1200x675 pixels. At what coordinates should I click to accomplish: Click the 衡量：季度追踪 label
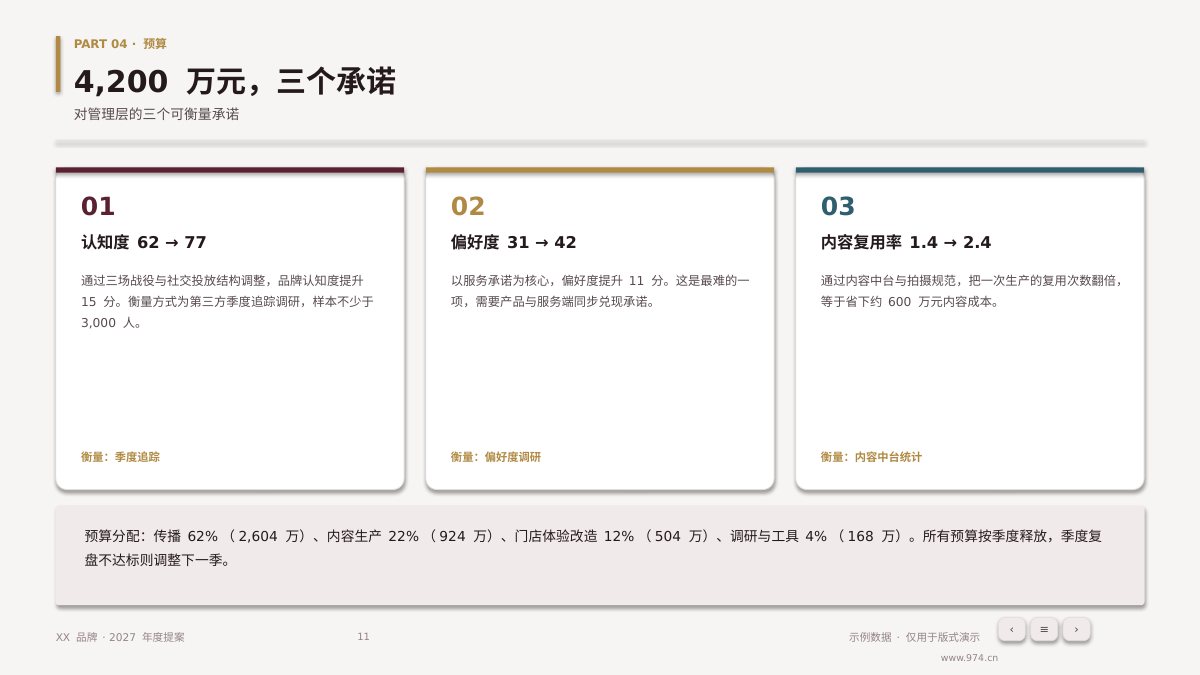pos(120,457)
